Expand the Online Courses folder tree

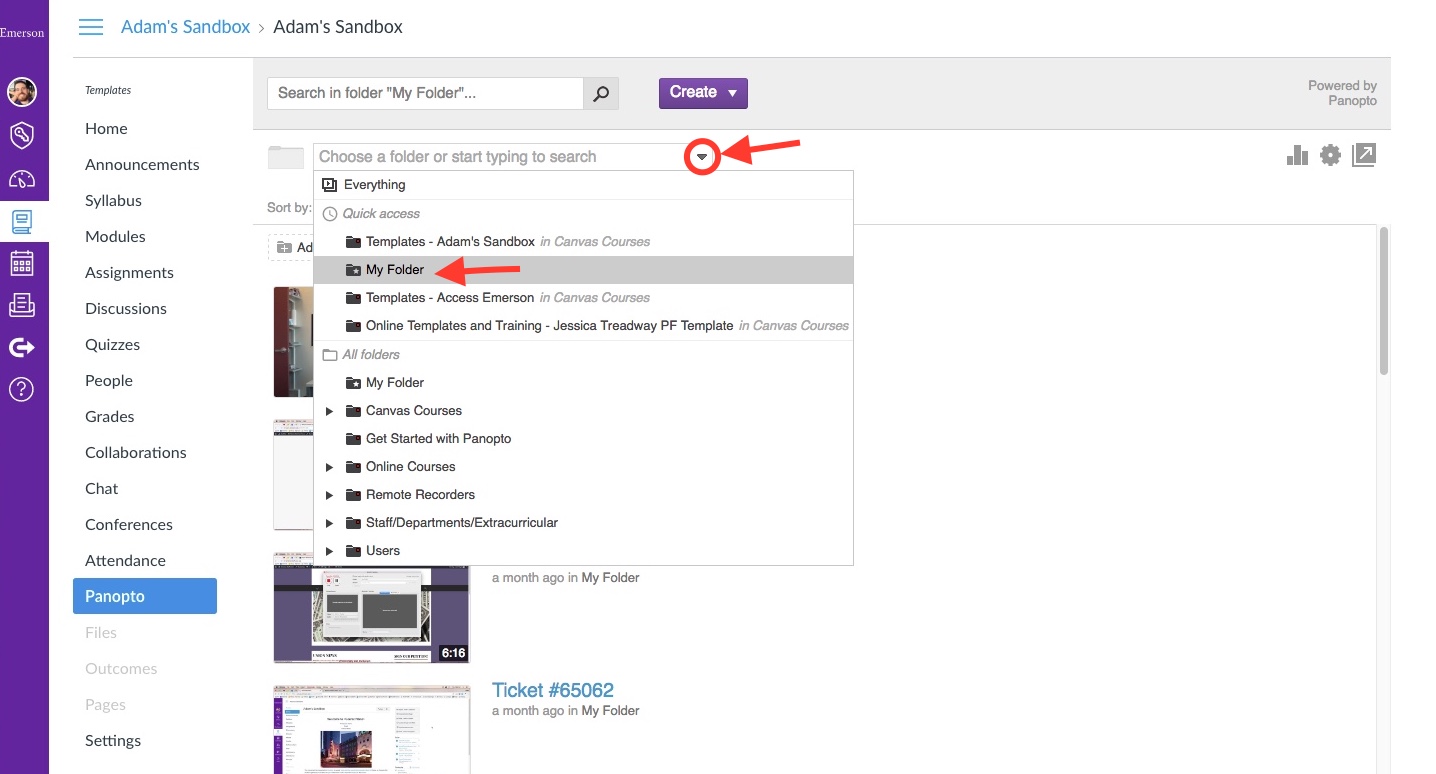click(329, 467)
